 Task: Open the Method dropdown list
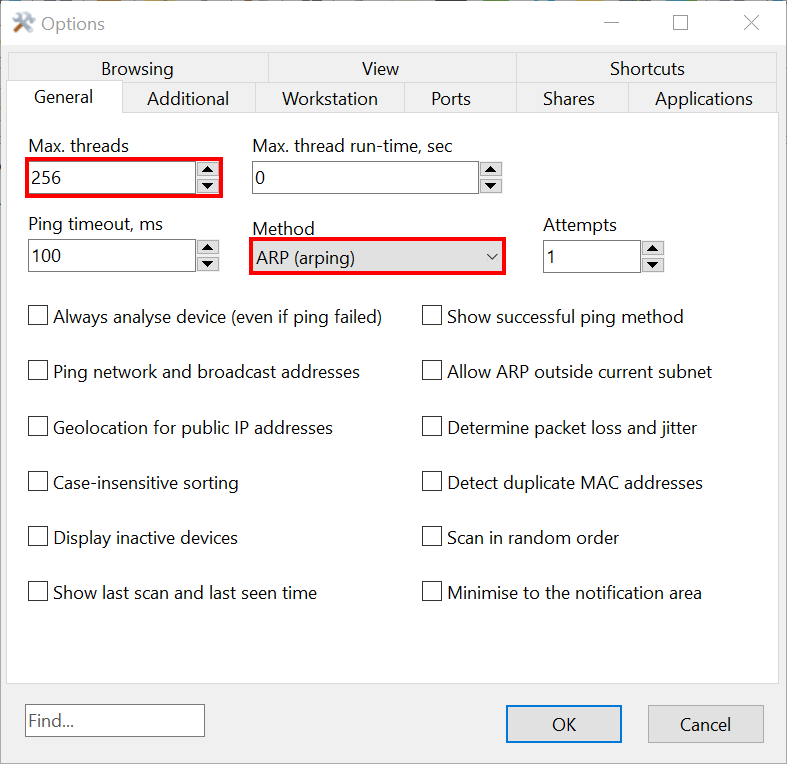pyautogui.click(x=377, y=257)
